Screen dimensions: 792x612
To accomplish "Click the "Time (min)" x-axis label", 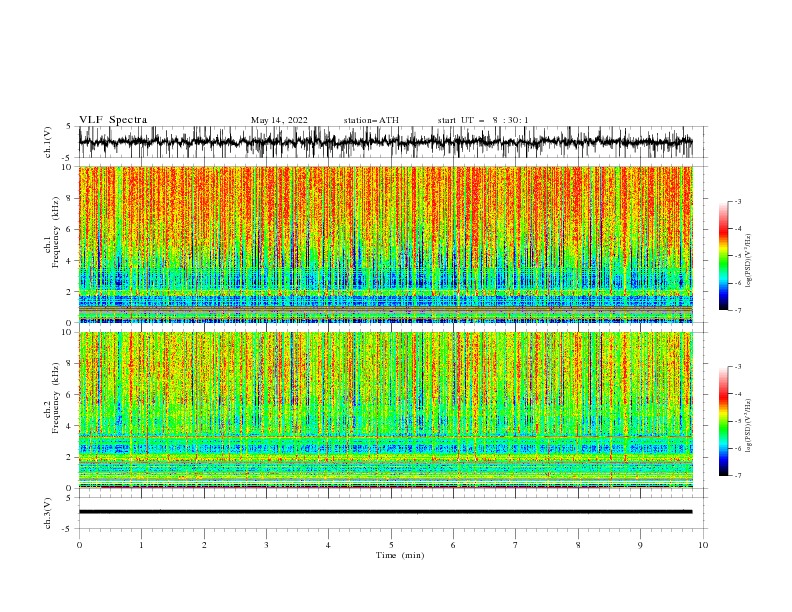I will click(x=400, y=555).
